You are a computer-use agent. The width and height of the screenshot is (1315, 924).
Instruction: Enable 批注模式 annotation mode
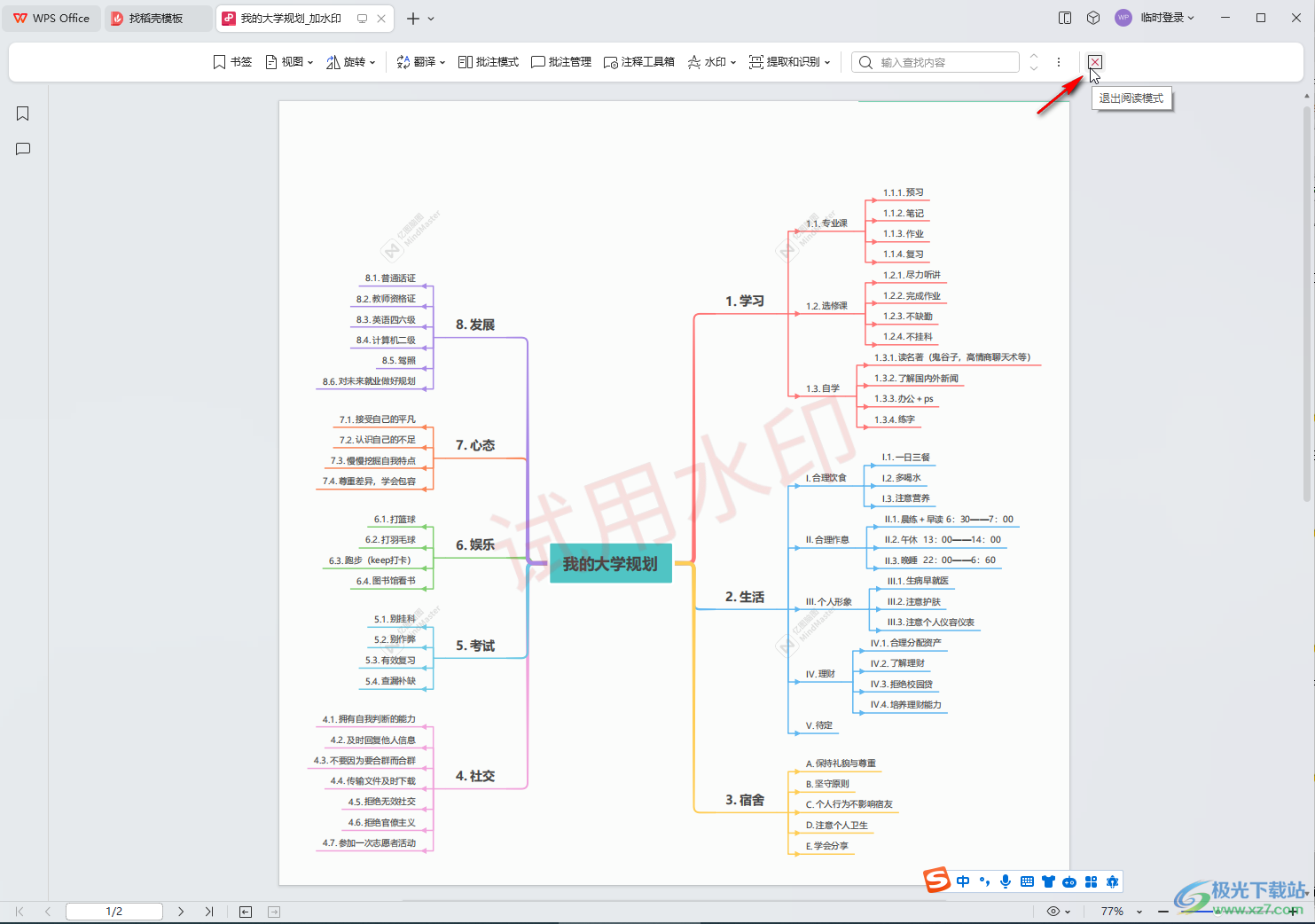(488, 62)
